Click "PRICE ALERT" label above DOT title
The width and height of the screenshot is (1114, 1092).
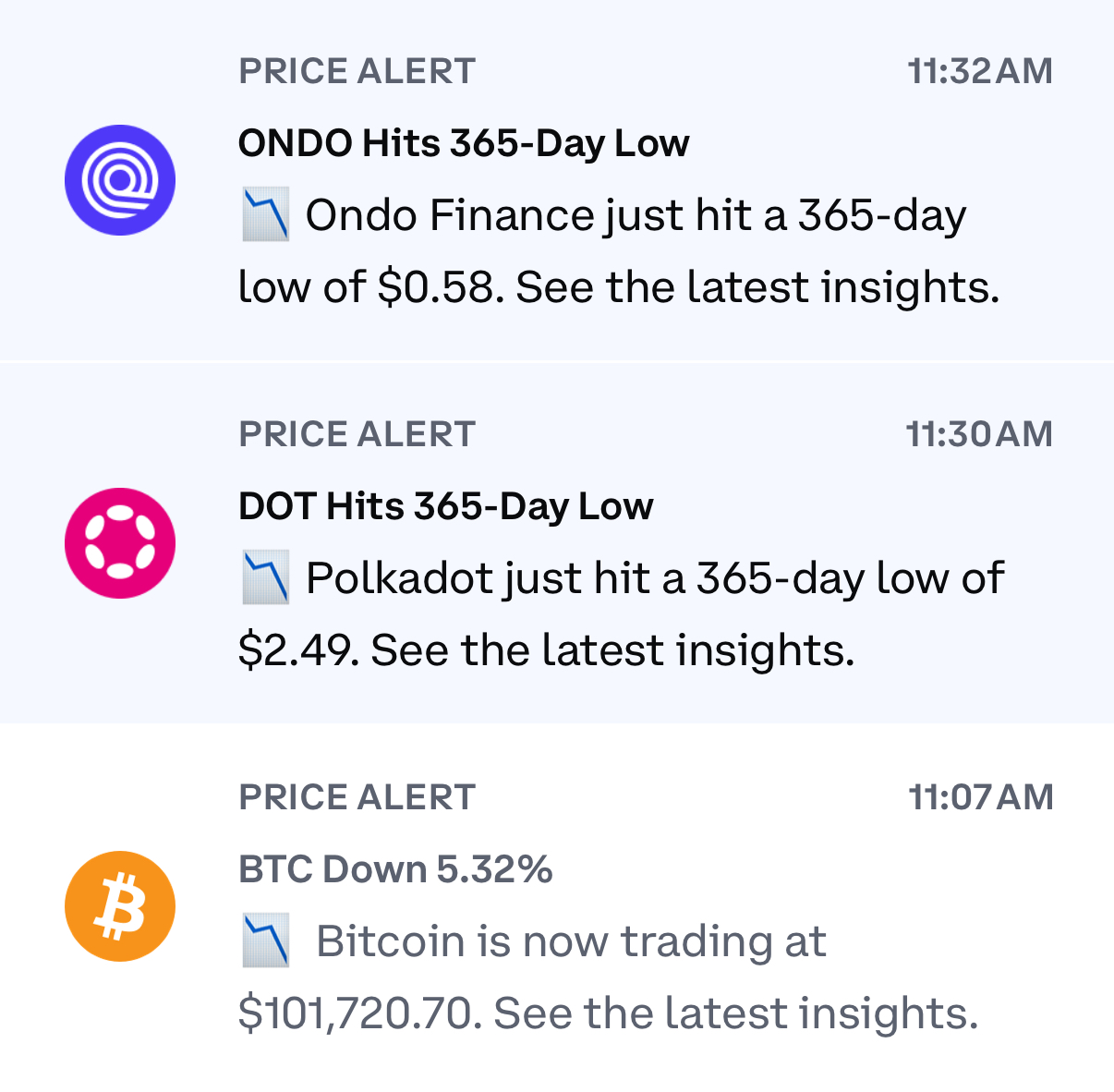pyautogui.click(x=357, y=434)
